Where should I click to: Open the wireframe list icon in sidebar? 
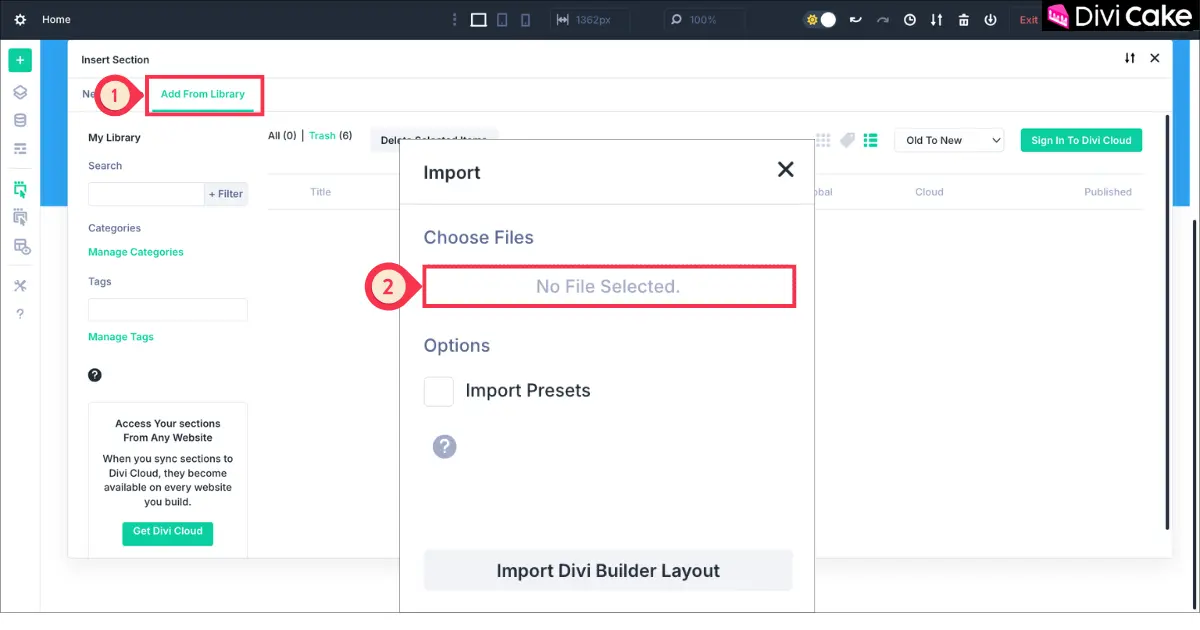coord(20,148)
